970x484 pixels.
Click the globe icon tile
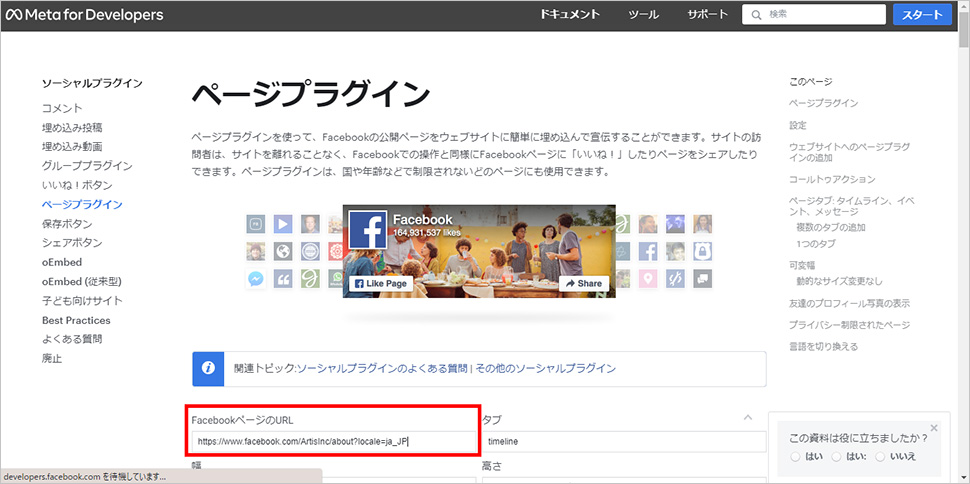(x=283, y=251)
